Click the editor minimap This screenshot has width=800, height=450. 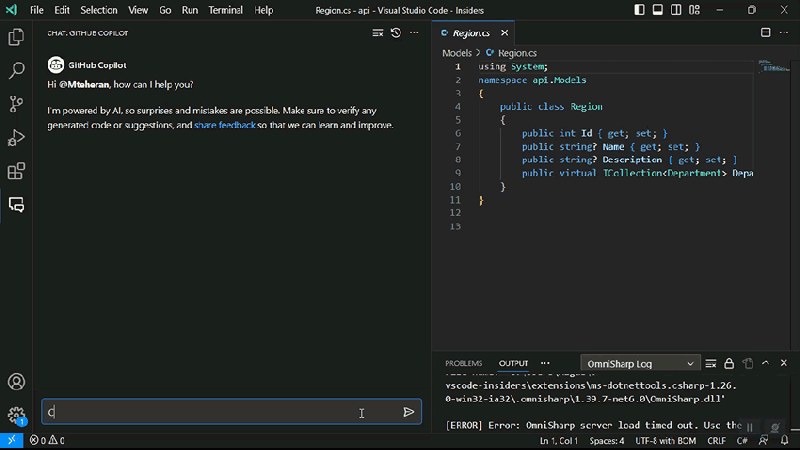(x=773, y=66)
